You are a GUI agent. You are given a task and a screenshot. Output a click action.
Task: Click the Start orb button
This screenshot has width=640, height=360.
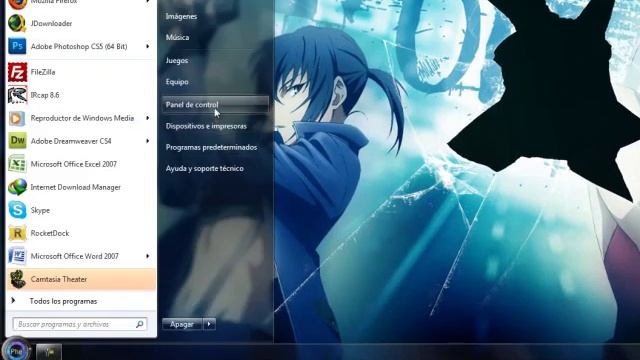(16, 350)
